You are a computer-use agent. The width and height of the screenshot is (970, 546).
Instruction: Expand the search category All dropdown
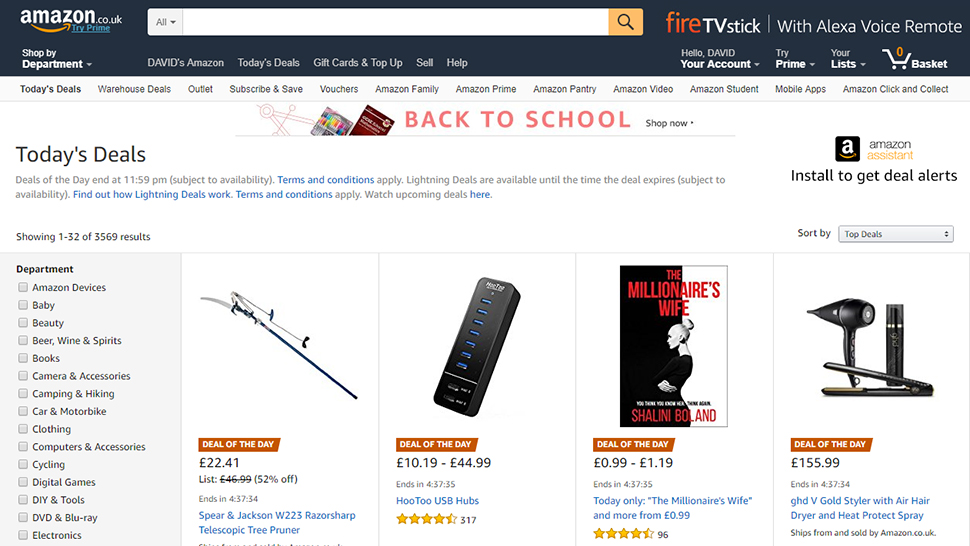click(165, 22)
